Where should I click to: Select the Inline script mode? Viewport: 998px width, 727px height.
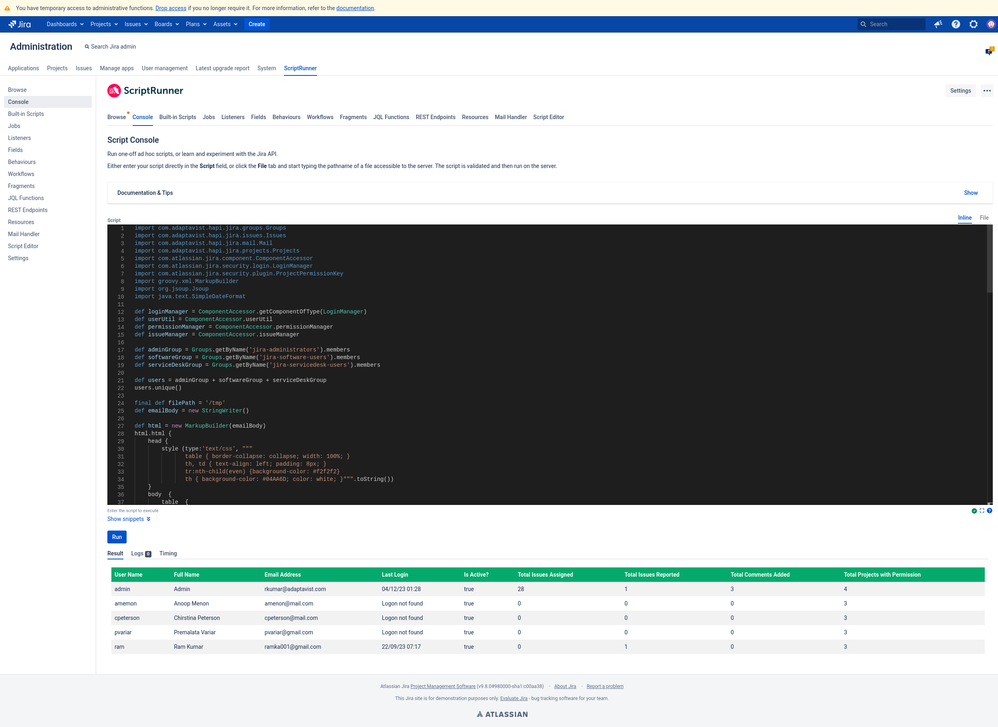click(965, 218)
